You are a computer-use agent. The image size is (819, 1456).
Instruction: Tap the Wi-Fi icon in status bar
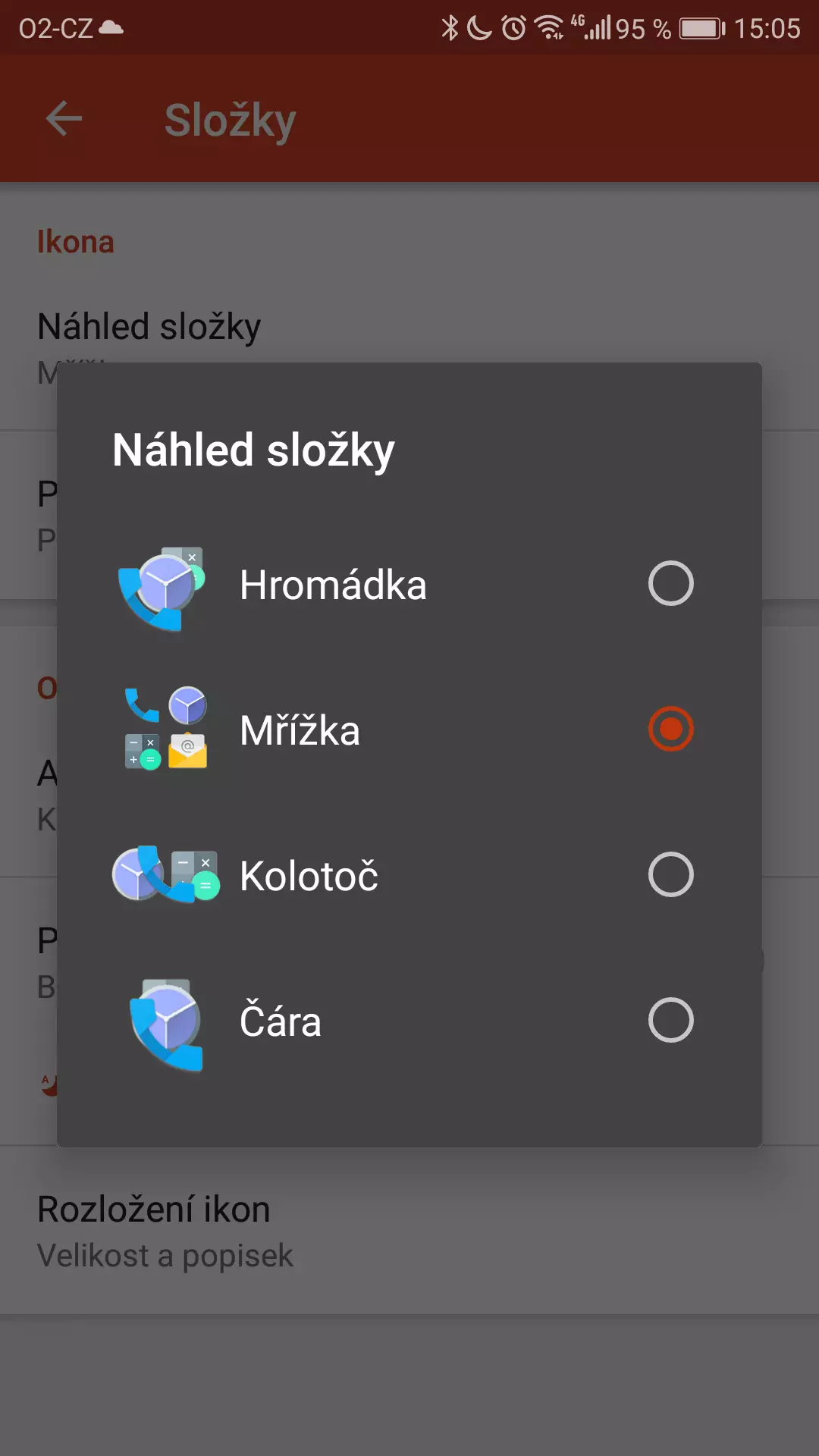pyautogui.click(x=549, y=28)
